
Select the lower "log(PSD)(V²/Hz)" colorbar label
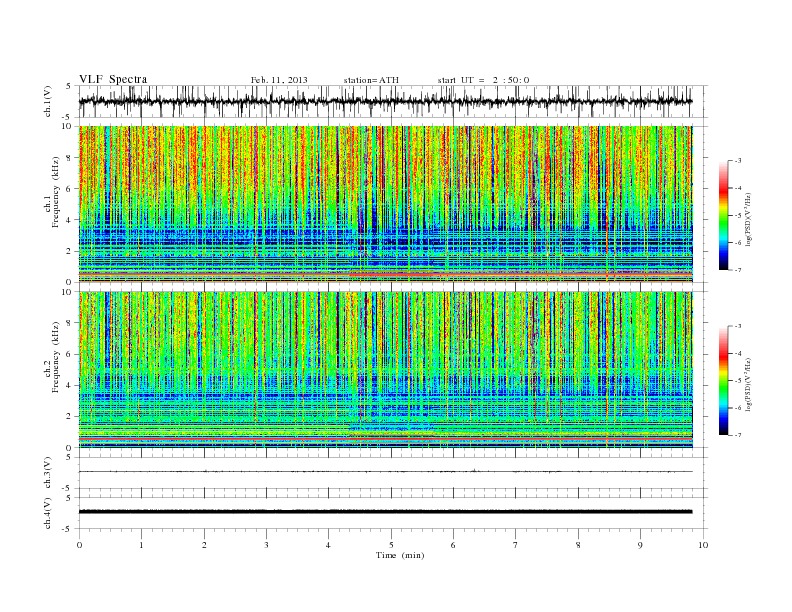pyautogui.click(x=749, y=383)
